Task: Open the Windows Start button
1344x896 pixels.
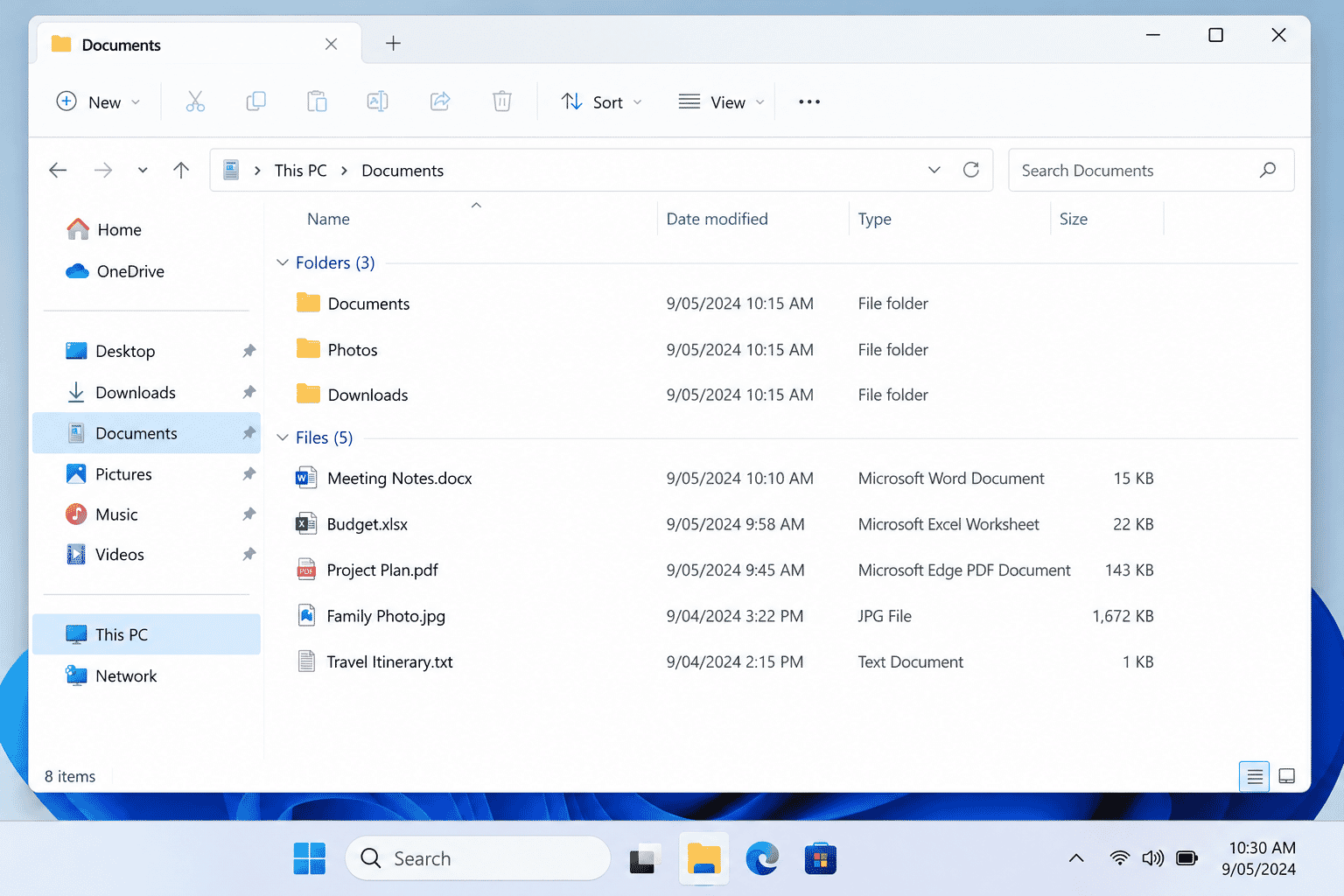Action: click(x=310, y=858)
